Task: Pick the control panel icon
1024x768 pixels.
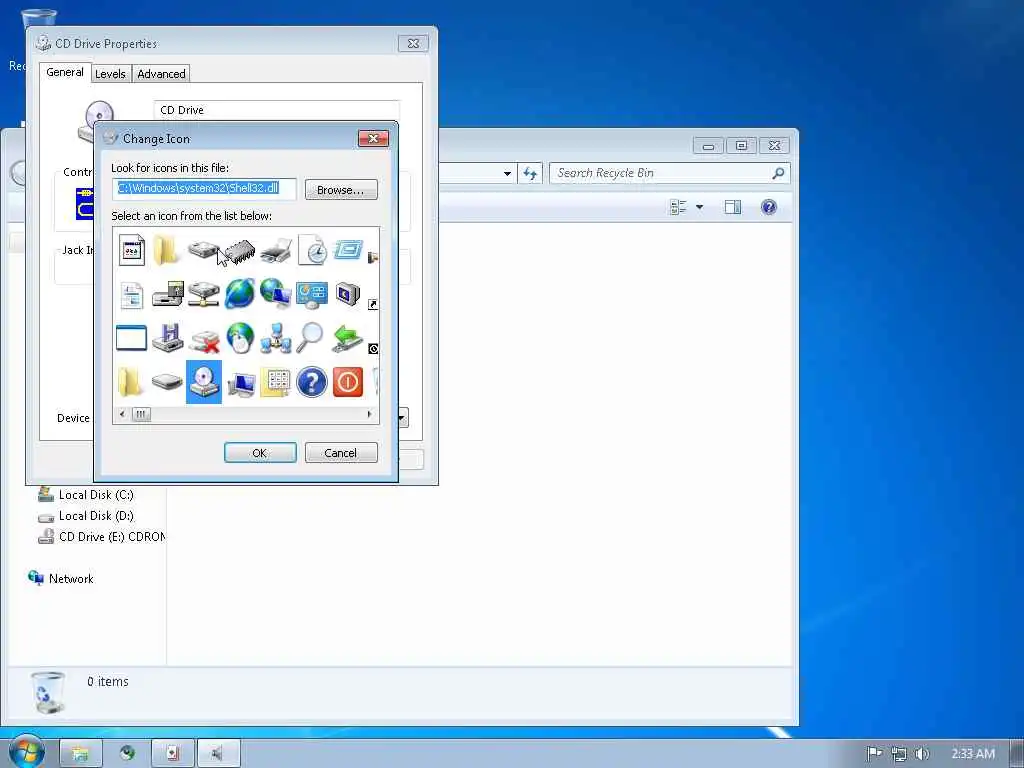Action: pos(312,295)
